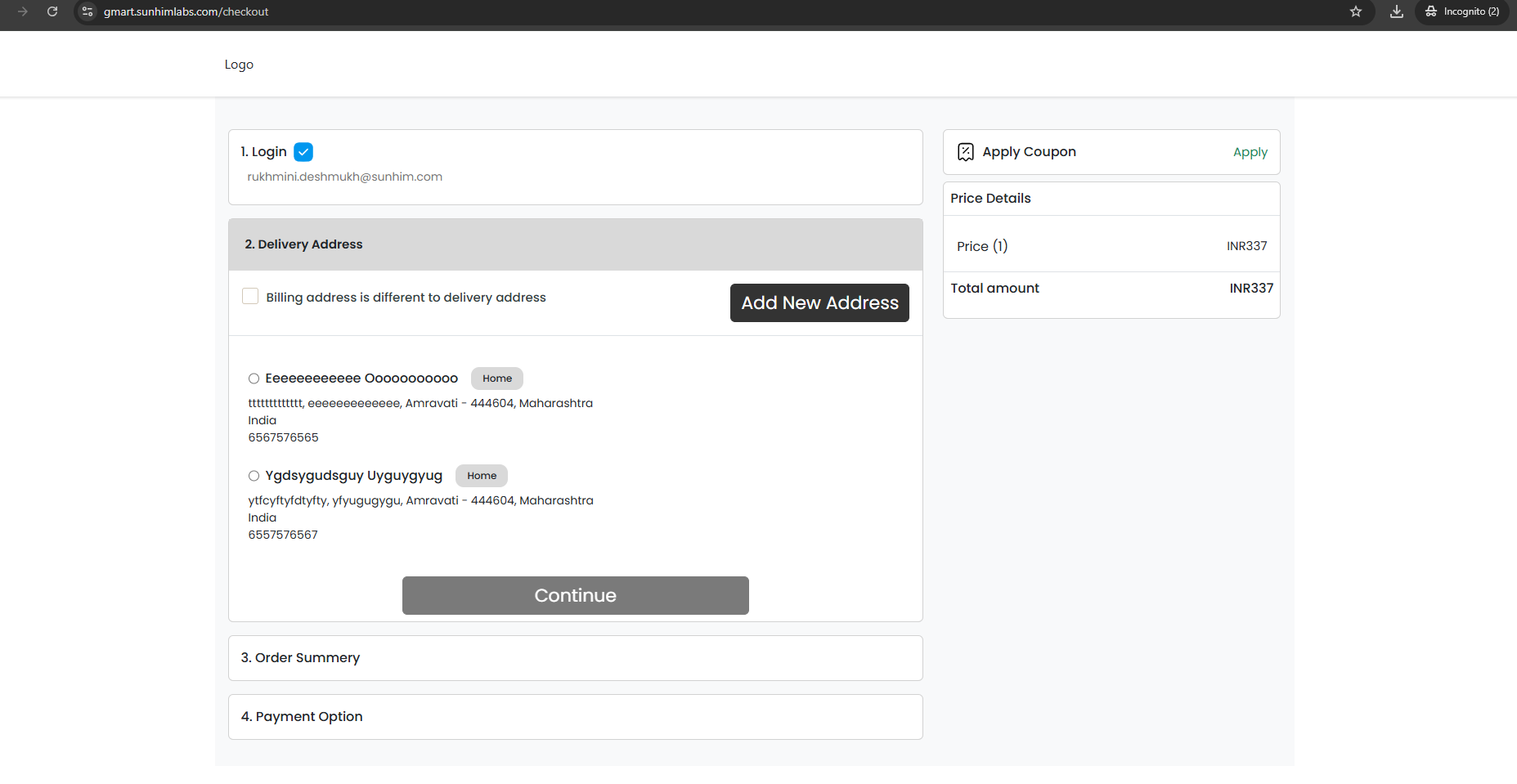Screen dimensions: 1517x784
Task: Open the 2. Delivery Address section header
Action: point(576,244)
